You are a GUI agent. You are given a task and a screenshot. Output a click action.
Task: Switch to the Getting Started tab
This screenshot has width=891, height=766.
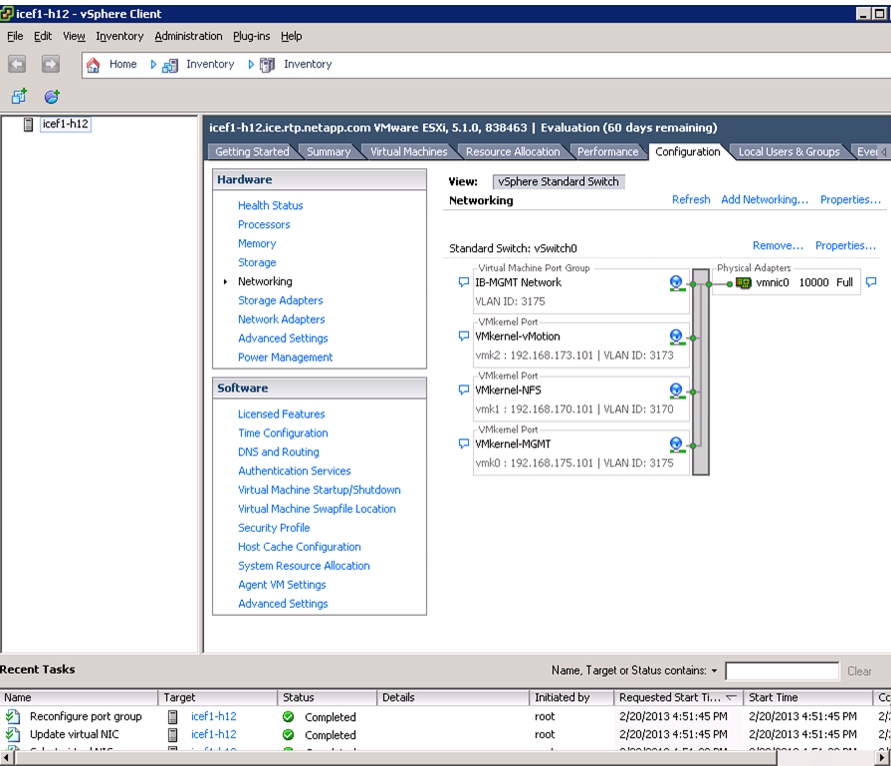pos(252,152)
